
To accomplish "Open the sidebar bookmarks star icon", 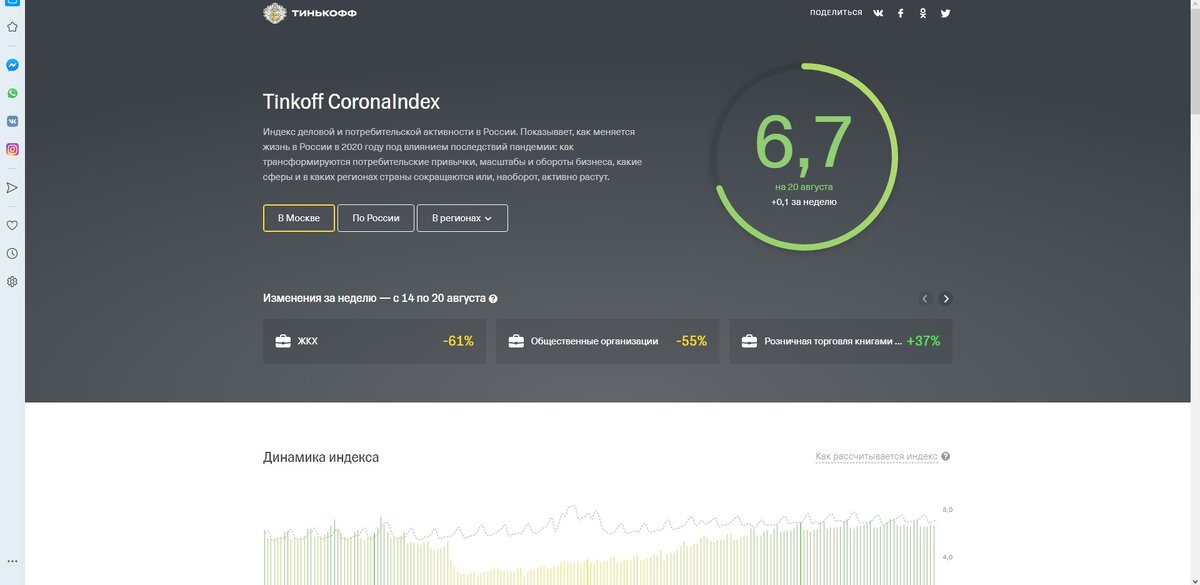I will coord(12,27).
